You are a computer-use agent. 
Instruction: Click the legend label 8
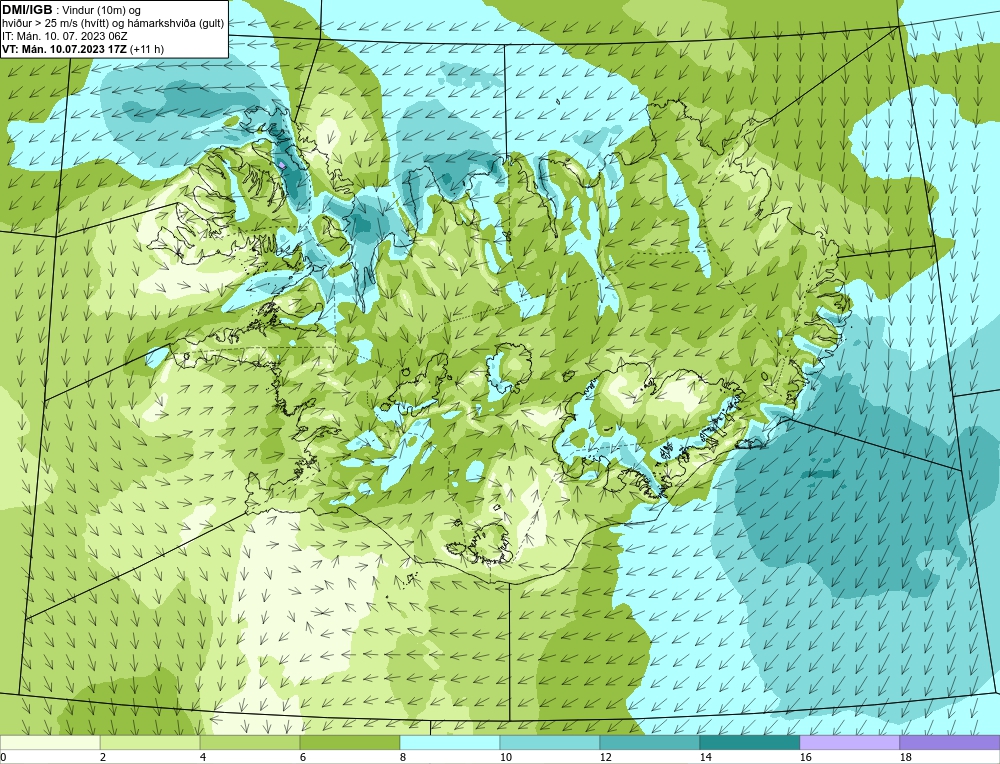(x=404, y=757)
